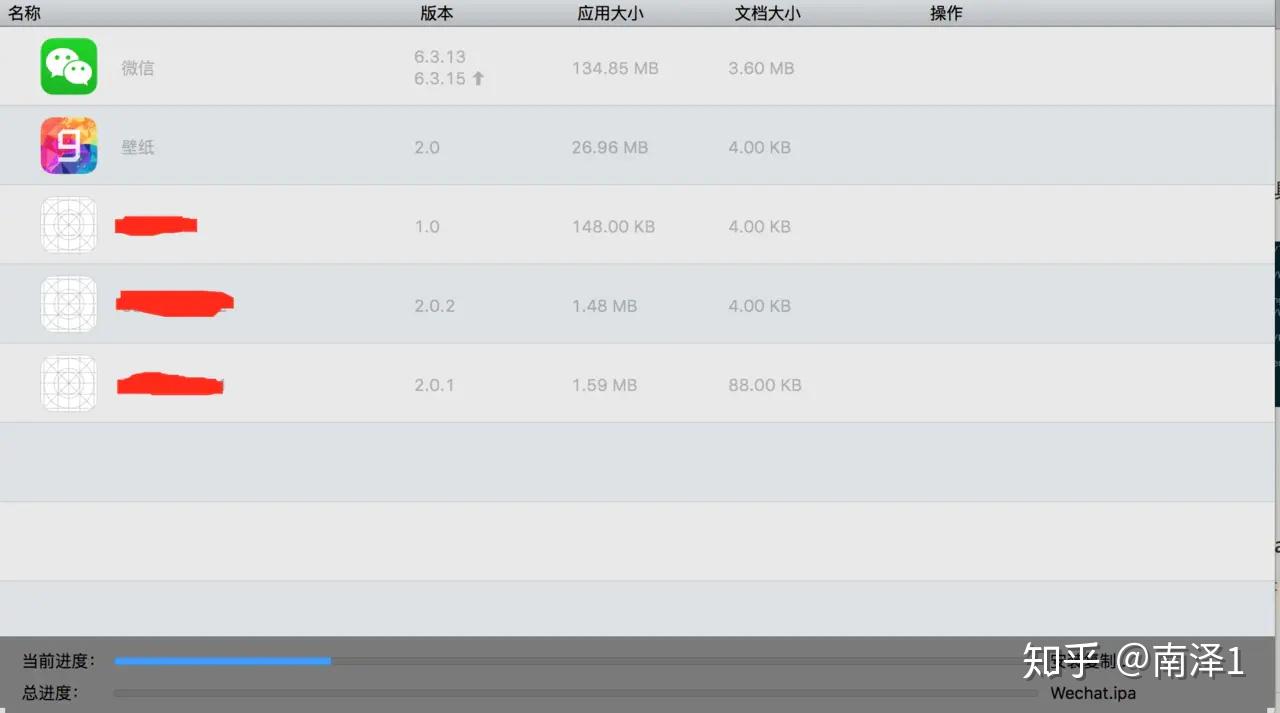Click the 88.00 KB document size
The image size is (1280, 713).
pyautogui.click(x=765, y=384)
